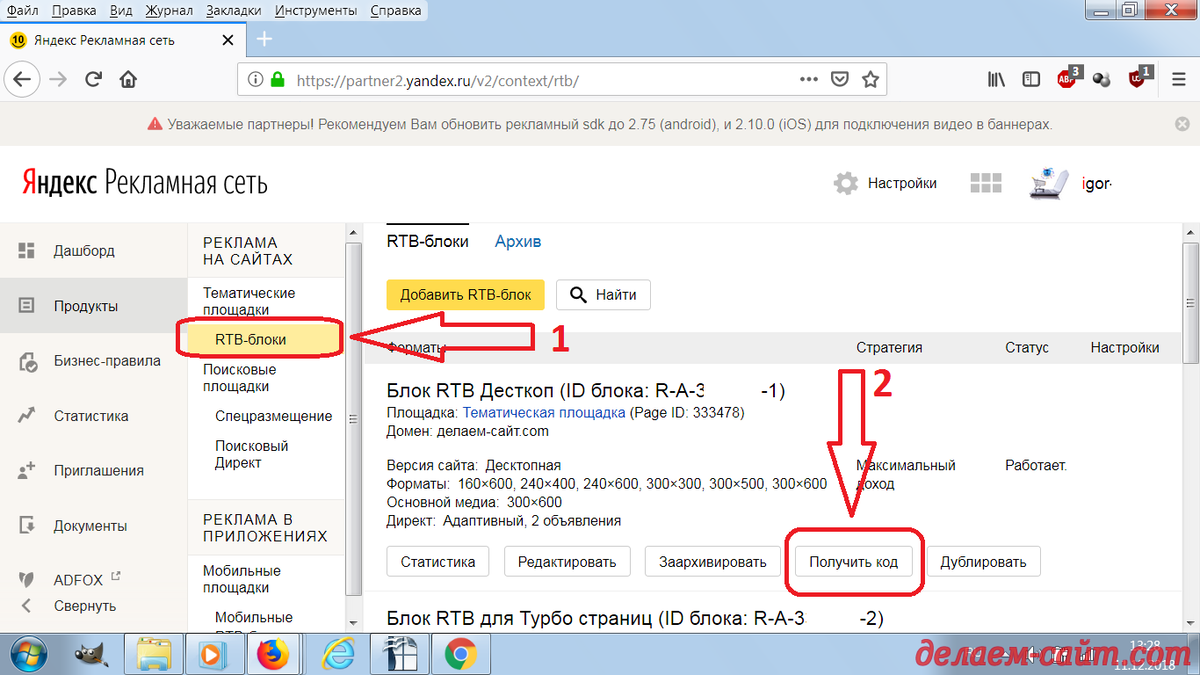The width and height of the screenshot is (1200, 675).
Task: Open Журнал menu
Action: [169, 10]
